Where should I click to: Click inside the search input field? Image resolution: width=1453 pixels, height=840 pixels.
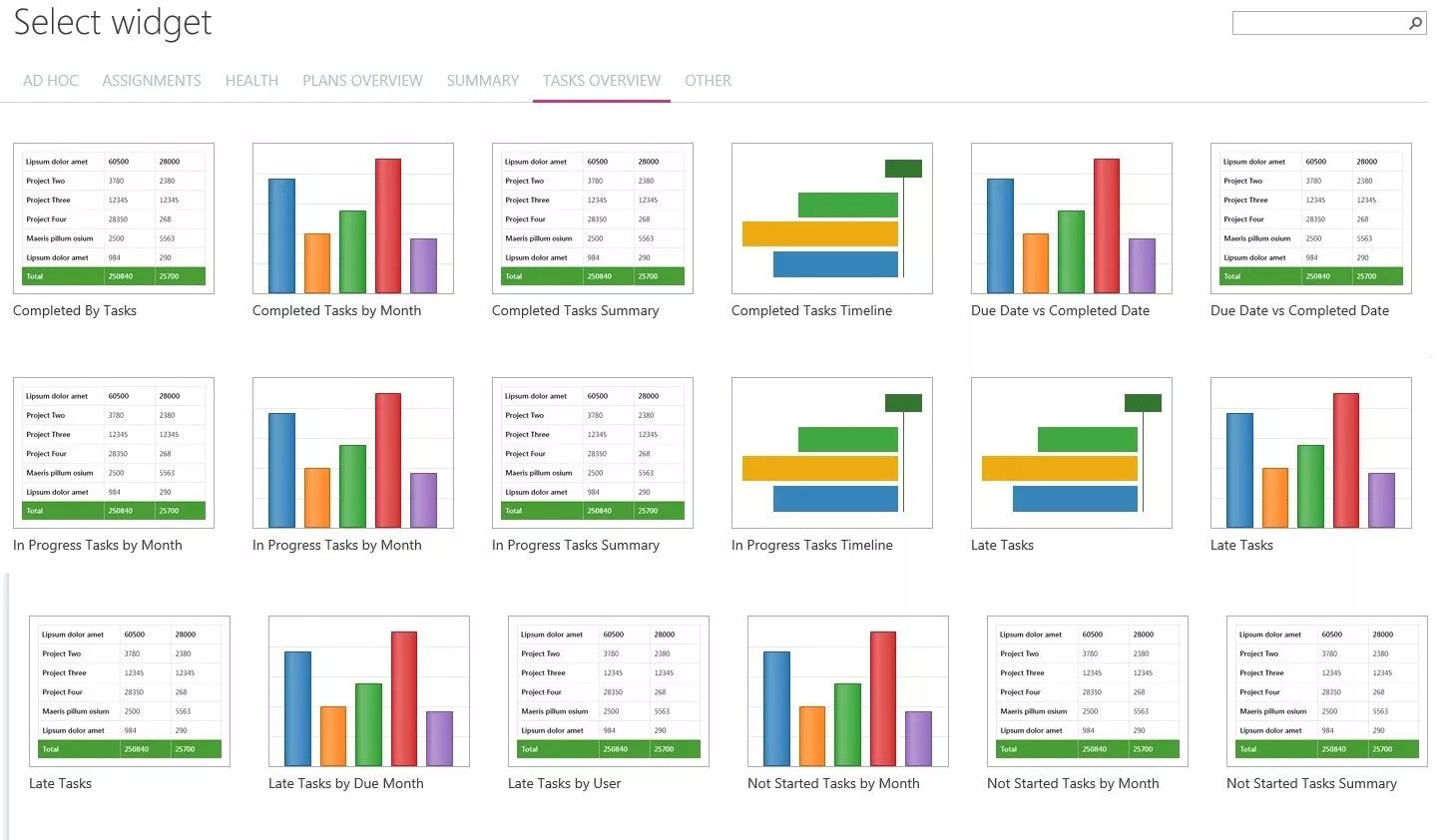pyautogui.click(x=1317, y=22)
